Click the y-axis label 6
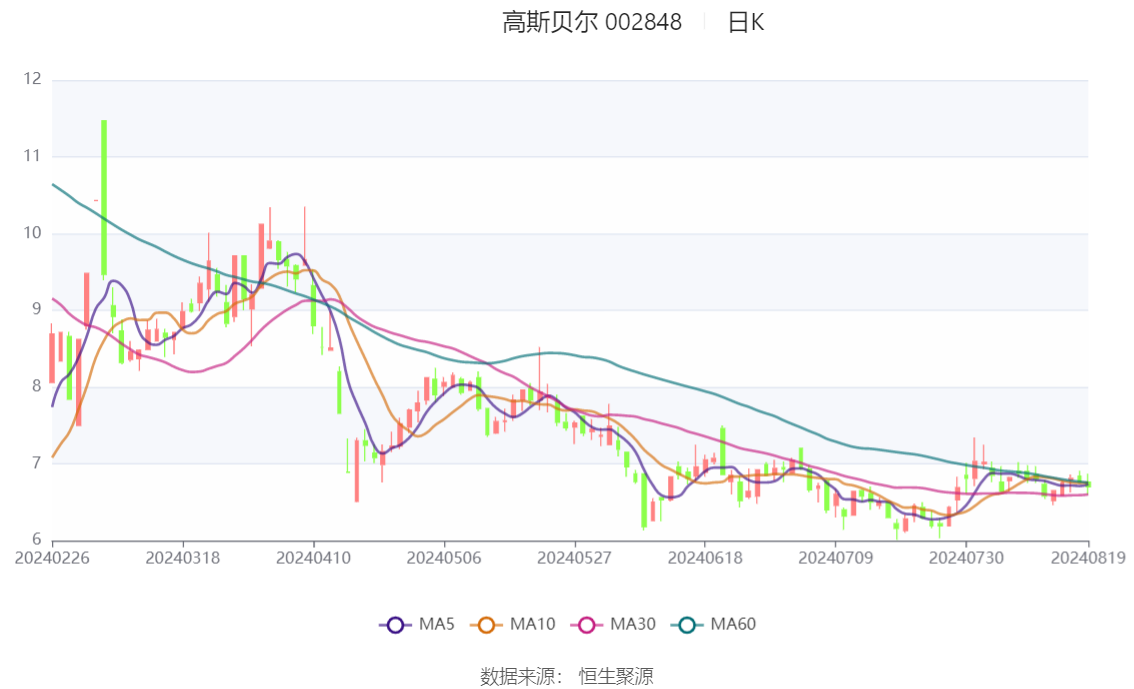 [x=37, y=539]
